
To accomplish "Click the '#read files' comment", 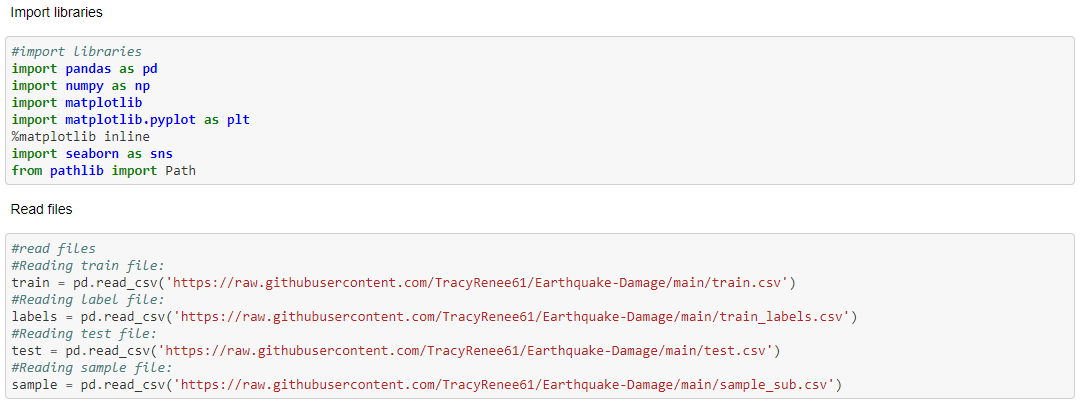I will point(54,249).
